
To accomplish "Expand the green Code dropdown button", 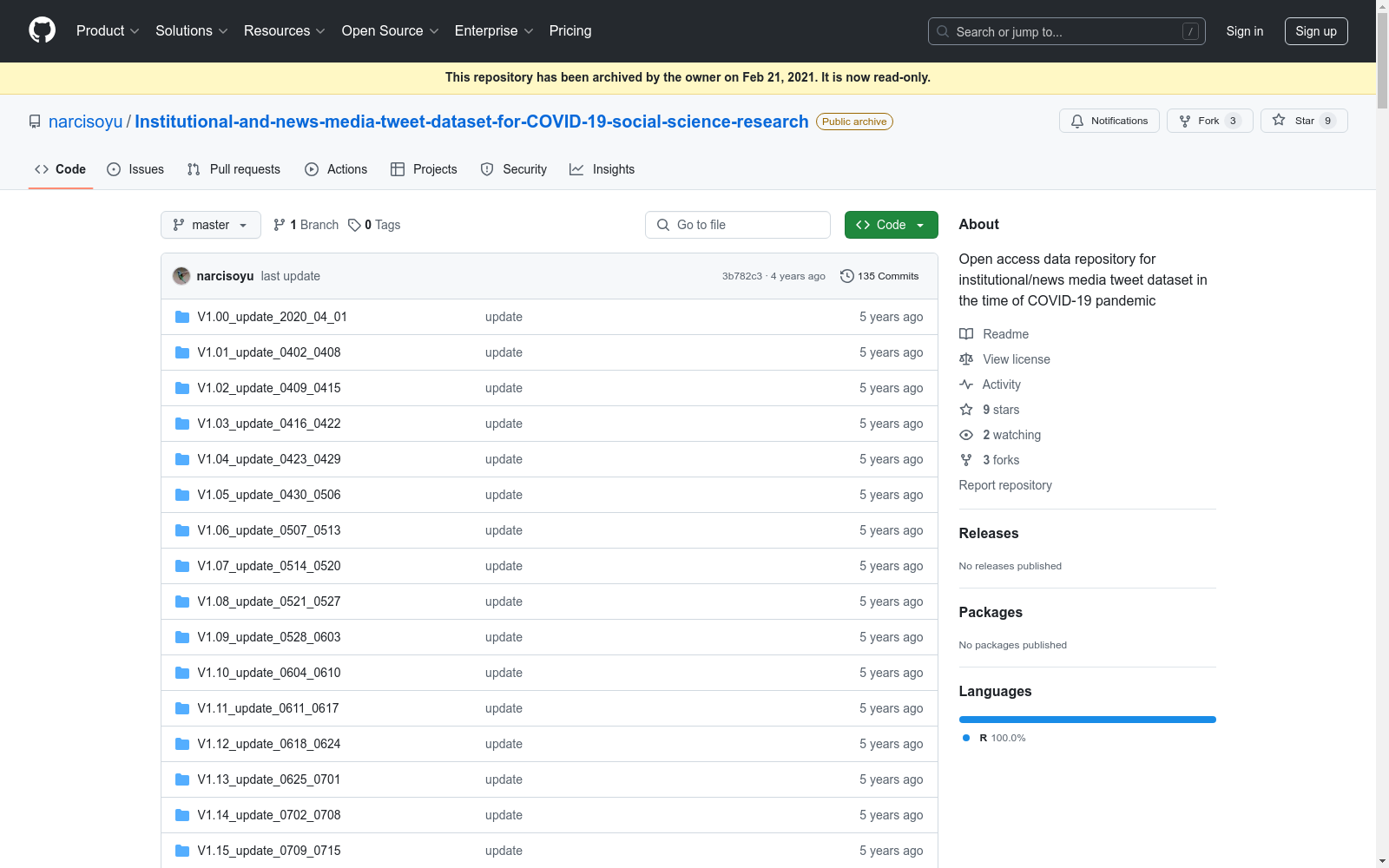I will click(892, 225).
